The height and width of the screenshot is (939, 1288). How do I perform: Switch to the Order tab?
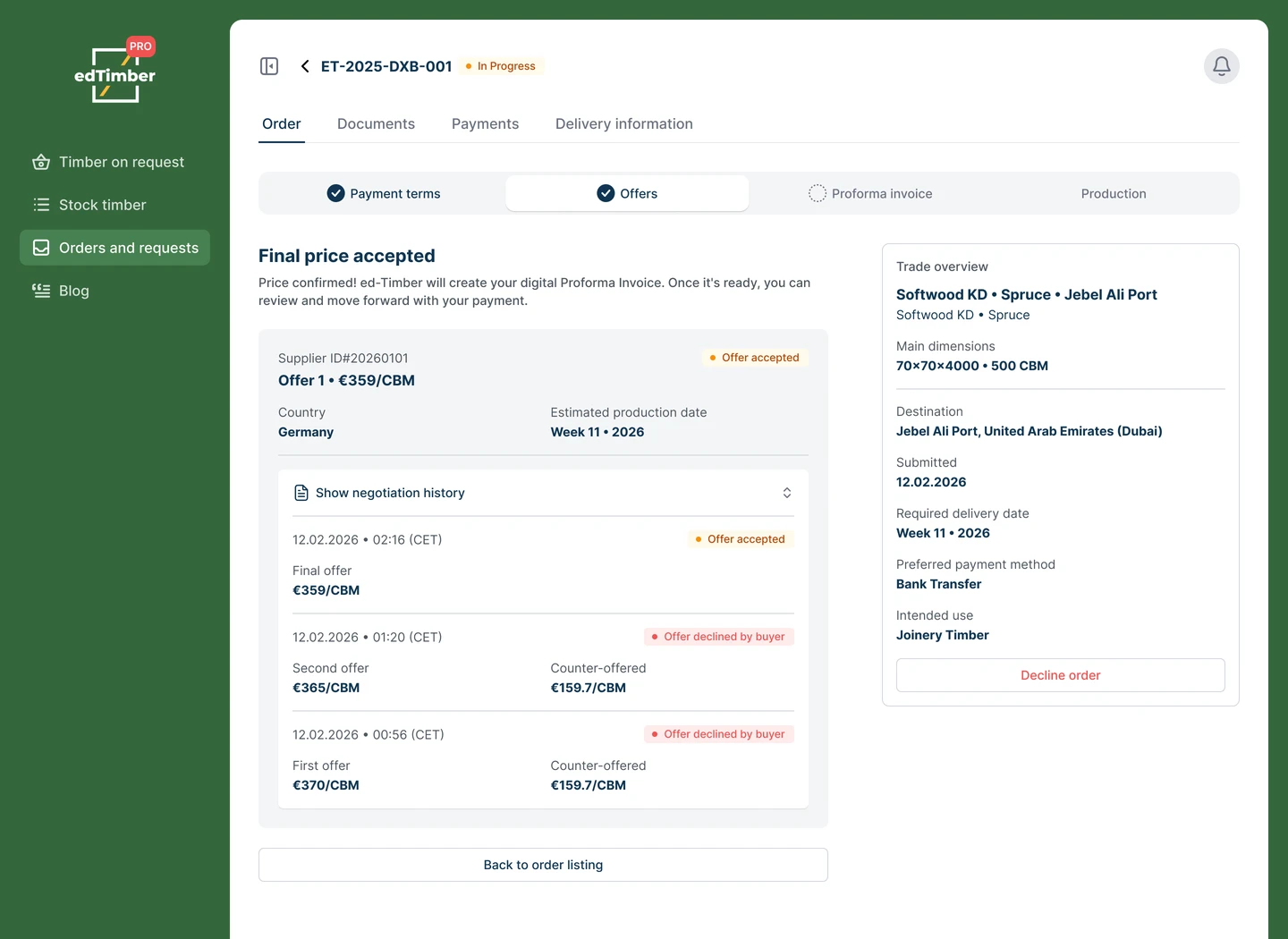(282, 124)
